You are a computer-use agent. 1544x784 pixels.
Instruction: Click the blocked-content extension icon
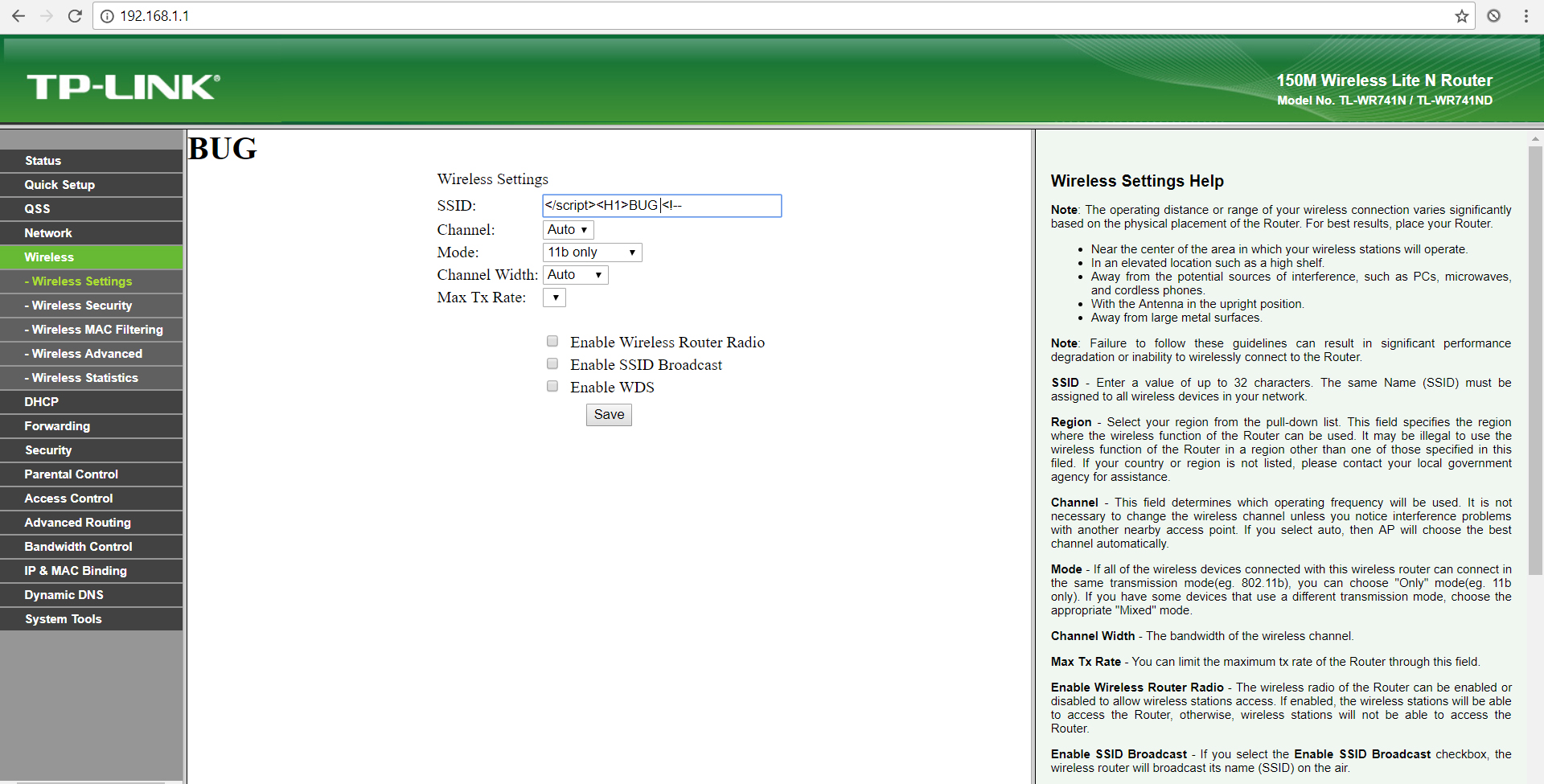(1493, 16)
